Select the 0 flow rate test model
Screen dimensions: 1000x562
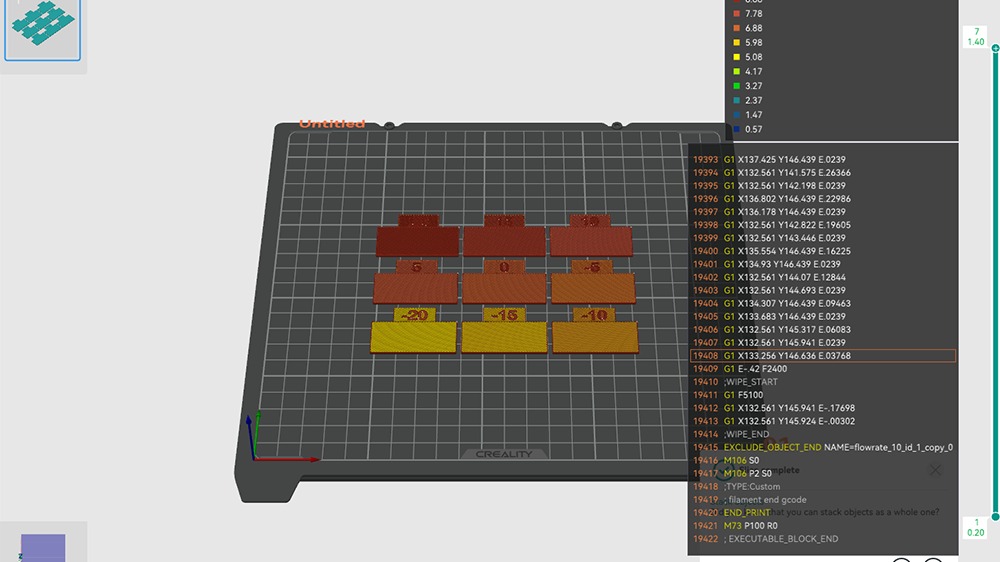pos(505,286)
